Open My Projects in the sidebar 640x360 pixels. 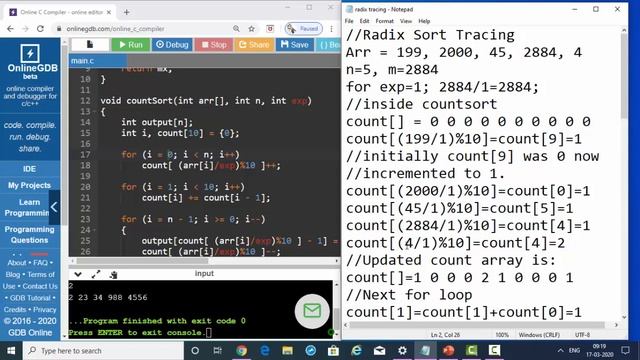tap(29, 185)
